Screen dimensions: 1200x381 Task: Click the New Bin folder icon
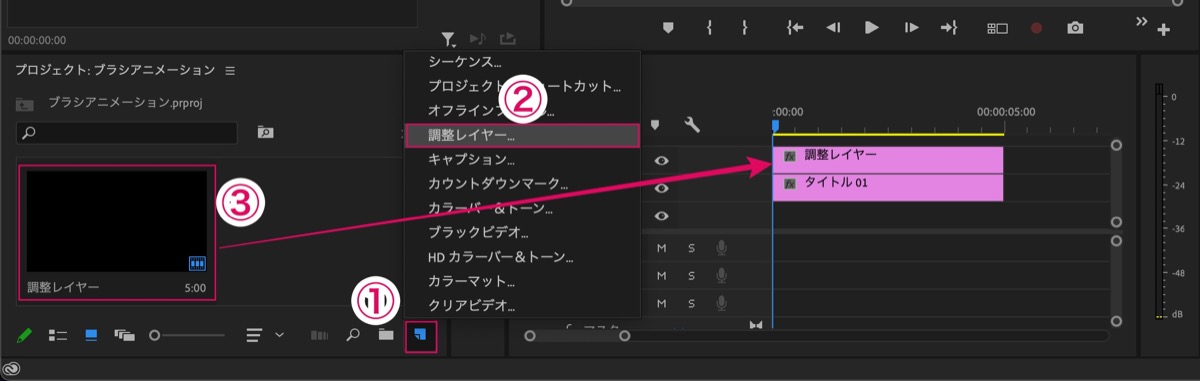[386, 335]
